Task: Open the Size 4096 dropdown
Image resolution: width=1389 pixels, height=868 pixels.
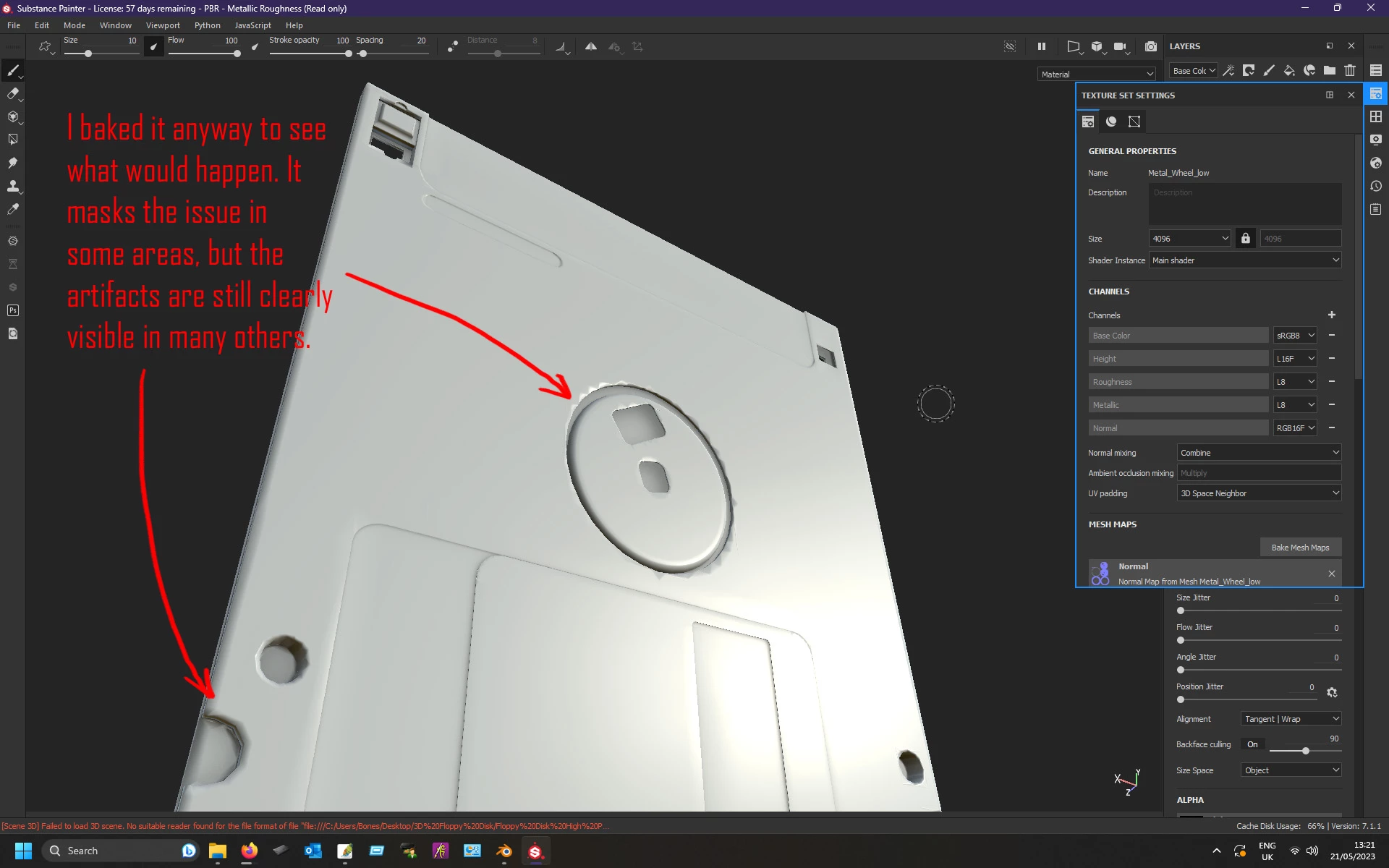Action: tap(1190, 238)
